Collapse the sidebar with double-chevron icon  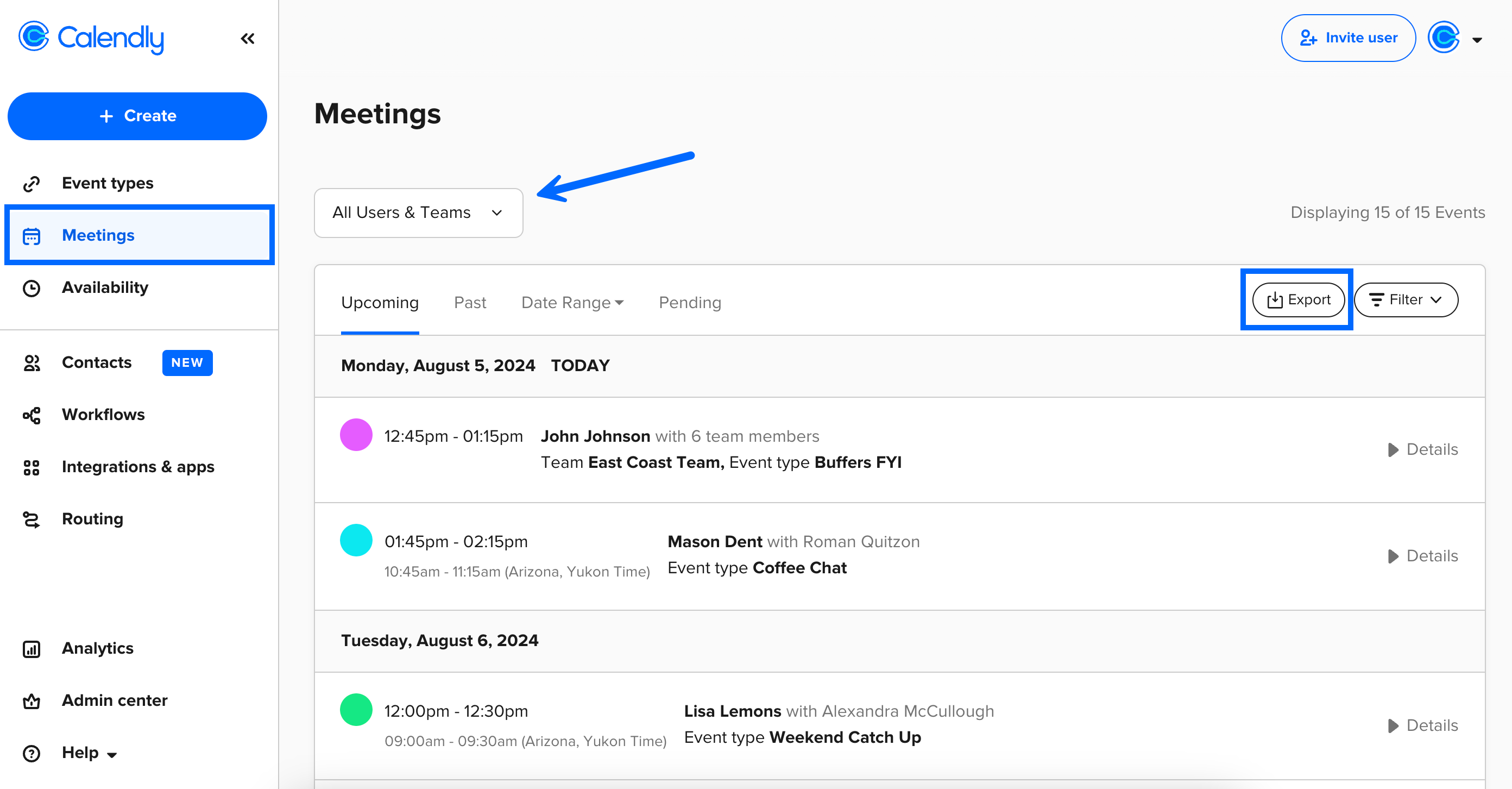tap(247, 39)
